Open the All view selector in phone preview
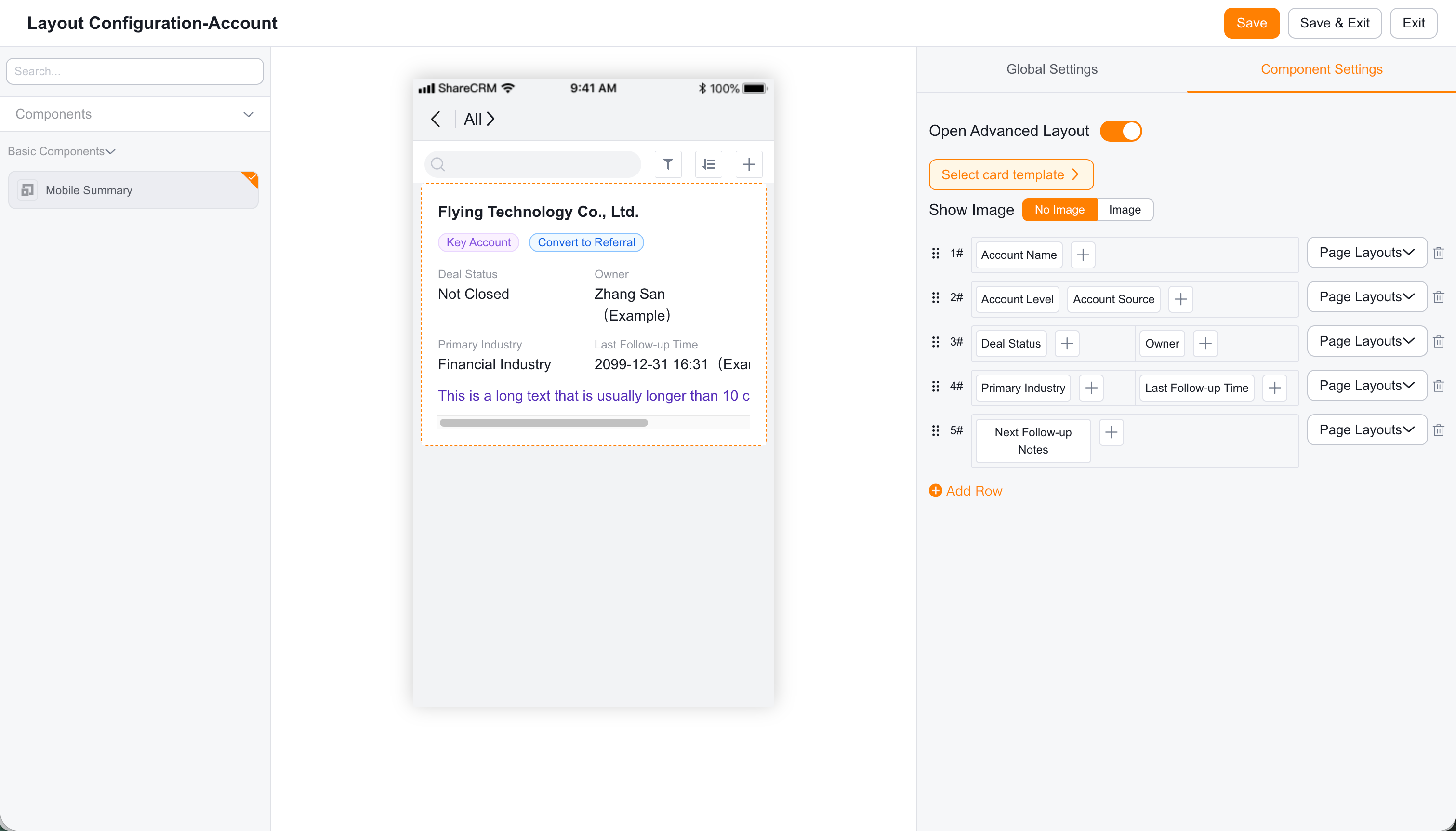The height and width of the screenshot is (831, 1456). [x=479, y=119]
